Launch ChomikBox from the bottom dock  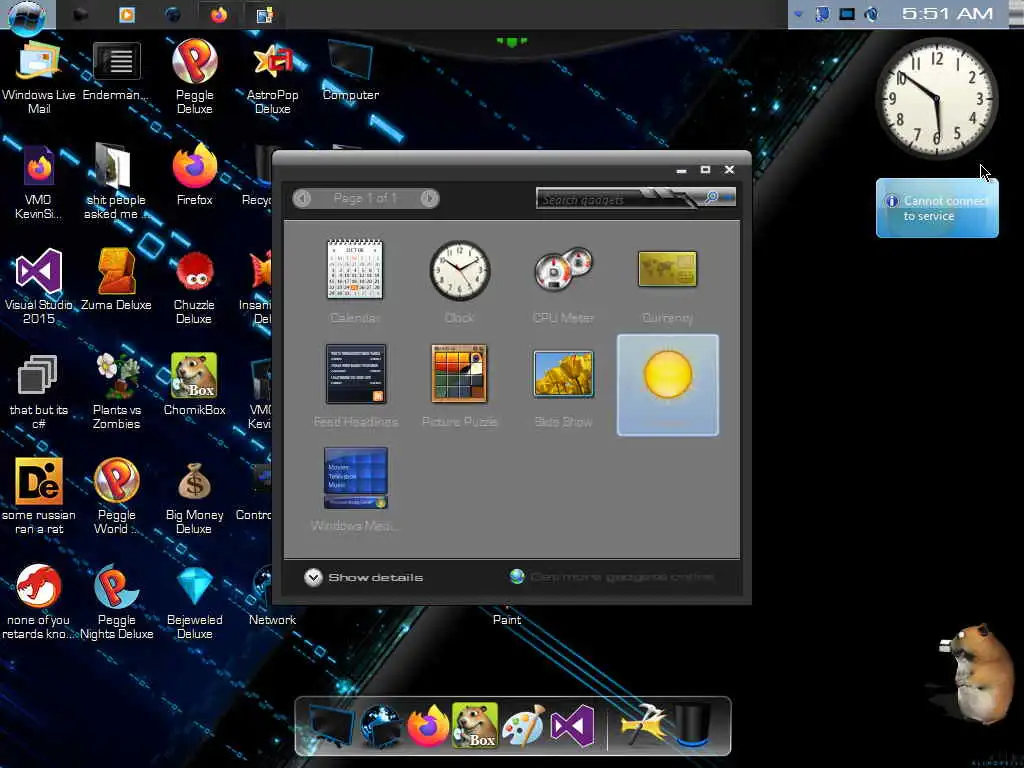(x=475, y=725)
